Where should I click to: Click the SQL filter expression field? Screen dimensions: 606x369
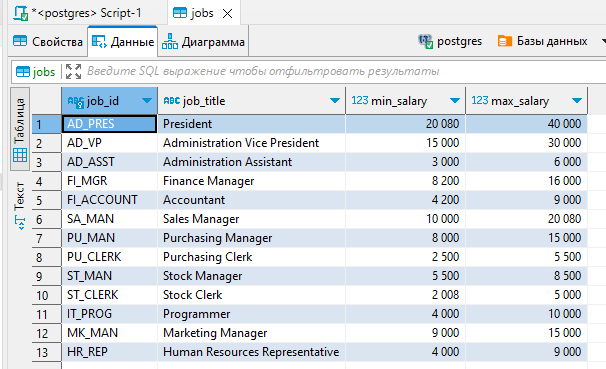click(344, 71)
